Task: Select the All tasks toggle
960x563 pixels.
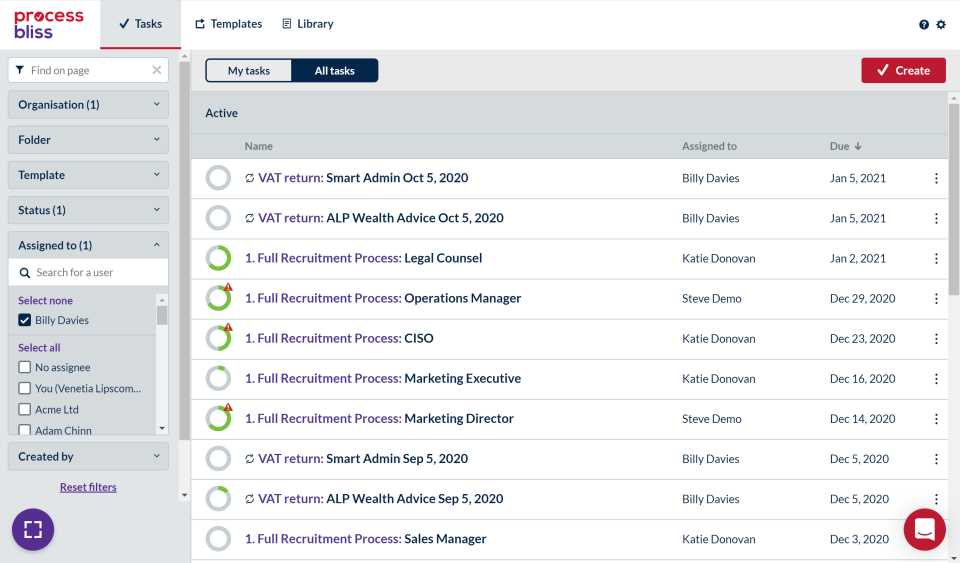Action: [334, 70]
